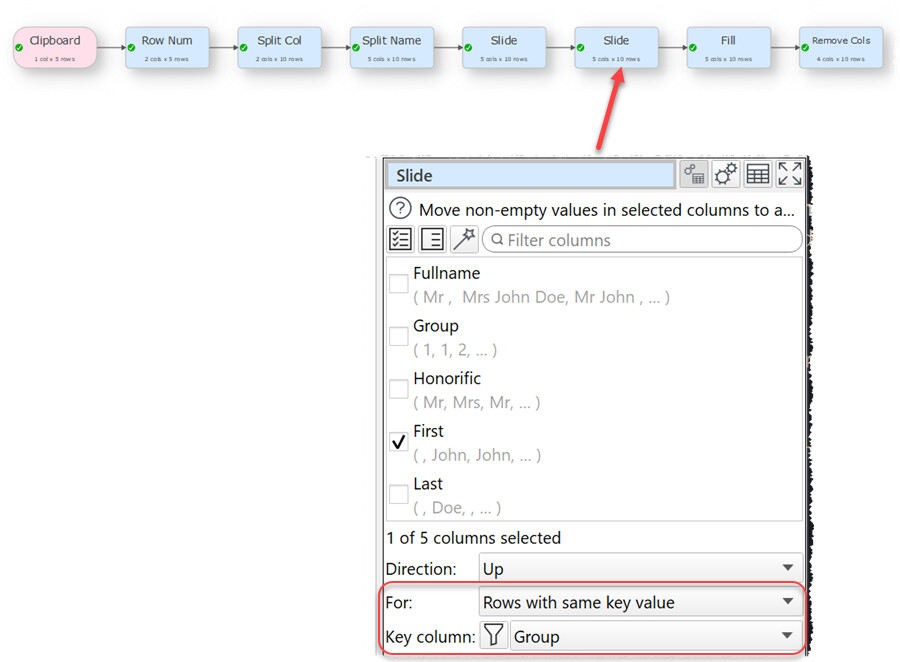900x662 pixels.
Task: Select the Slide node feeding into Fill
Action: pyautogui.click(x=616, y=48)
